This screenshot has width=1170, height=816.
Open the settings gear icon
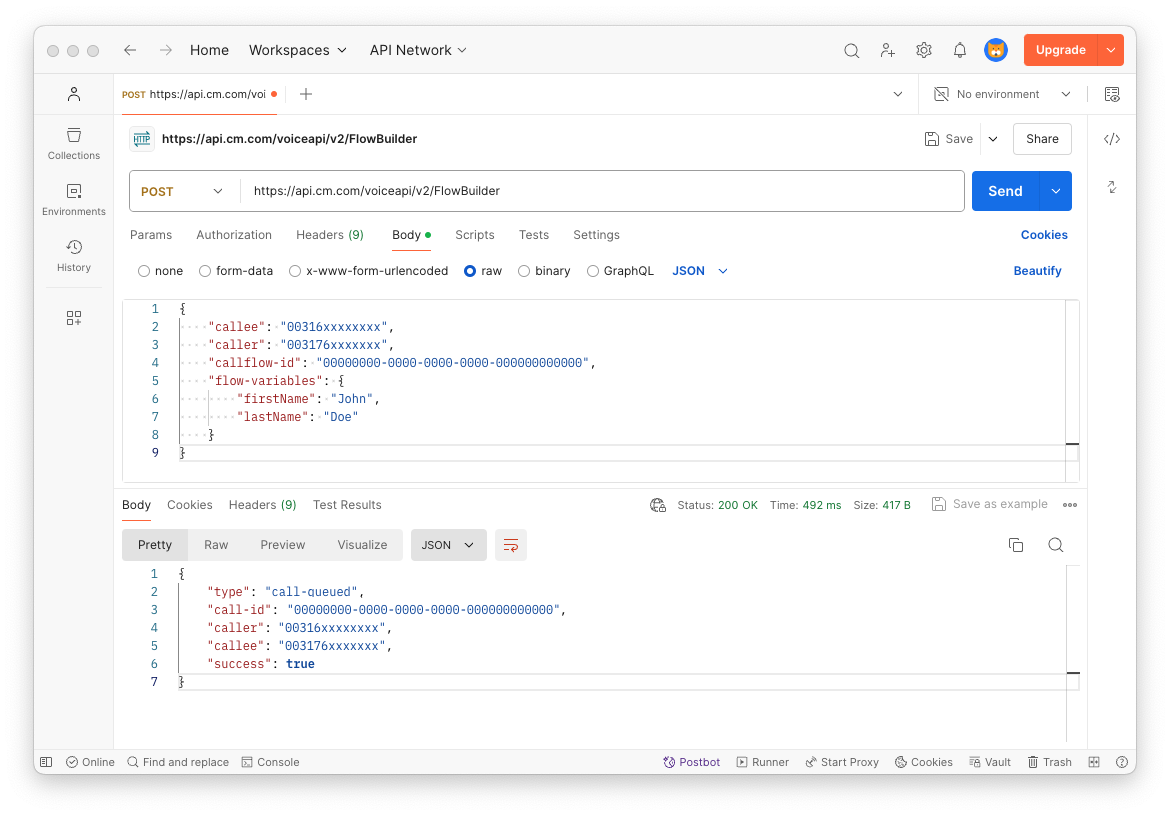click(924, 50)
